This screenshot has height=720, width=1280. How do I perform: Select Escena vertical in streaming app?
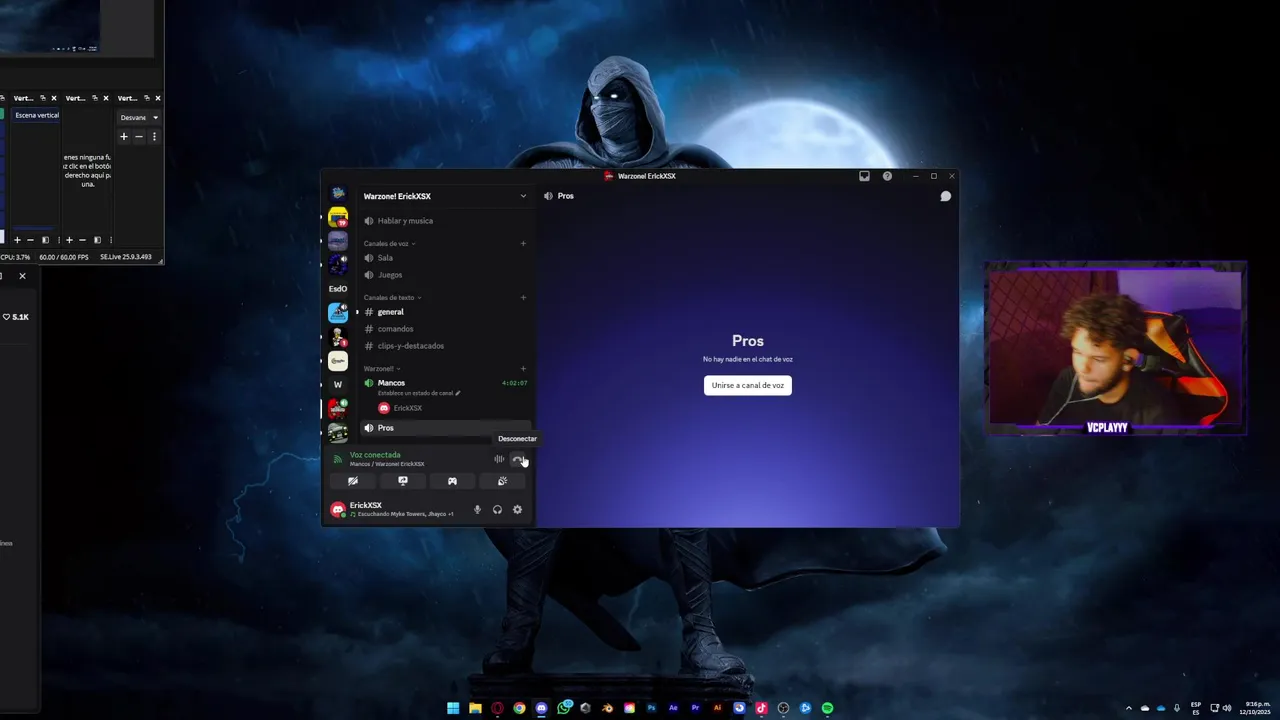point(37,115)
